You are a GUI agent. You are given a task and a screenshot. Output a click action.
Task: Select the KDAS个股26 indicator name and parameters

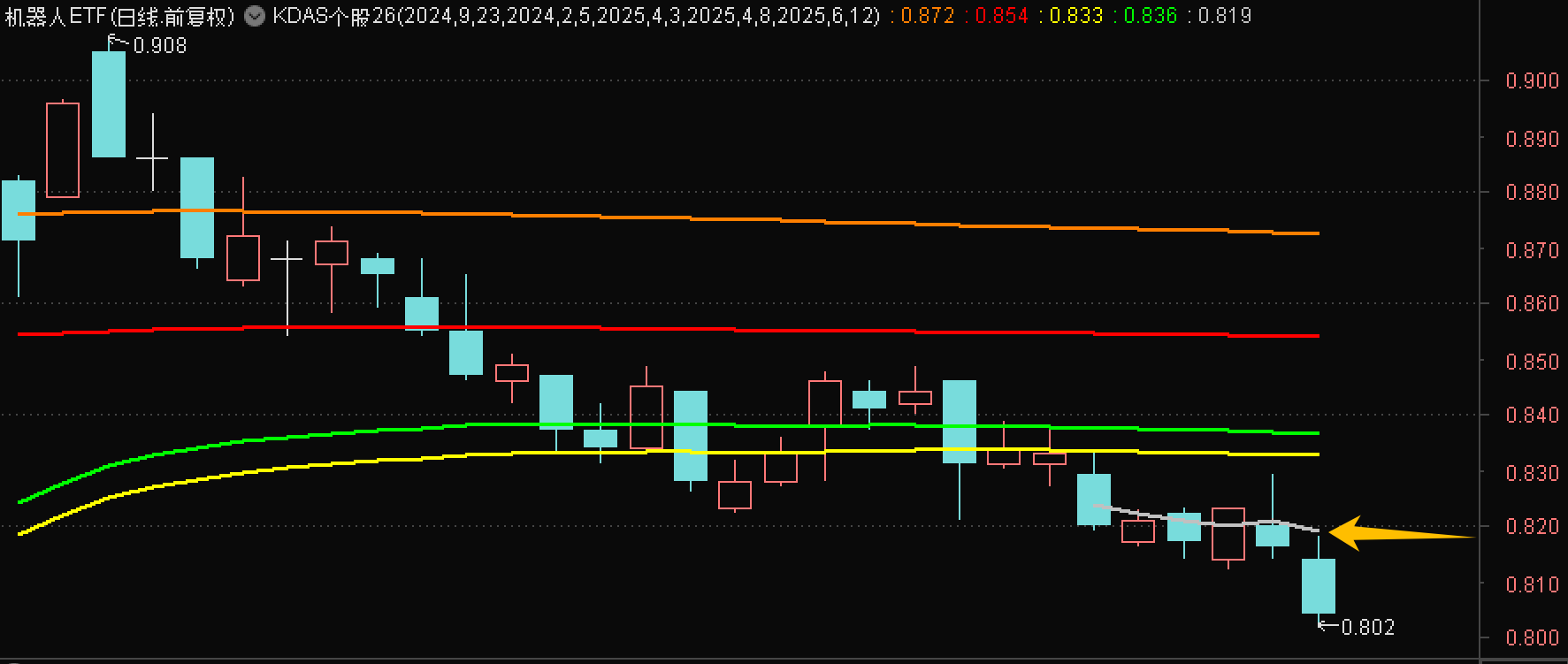point(577,16)
